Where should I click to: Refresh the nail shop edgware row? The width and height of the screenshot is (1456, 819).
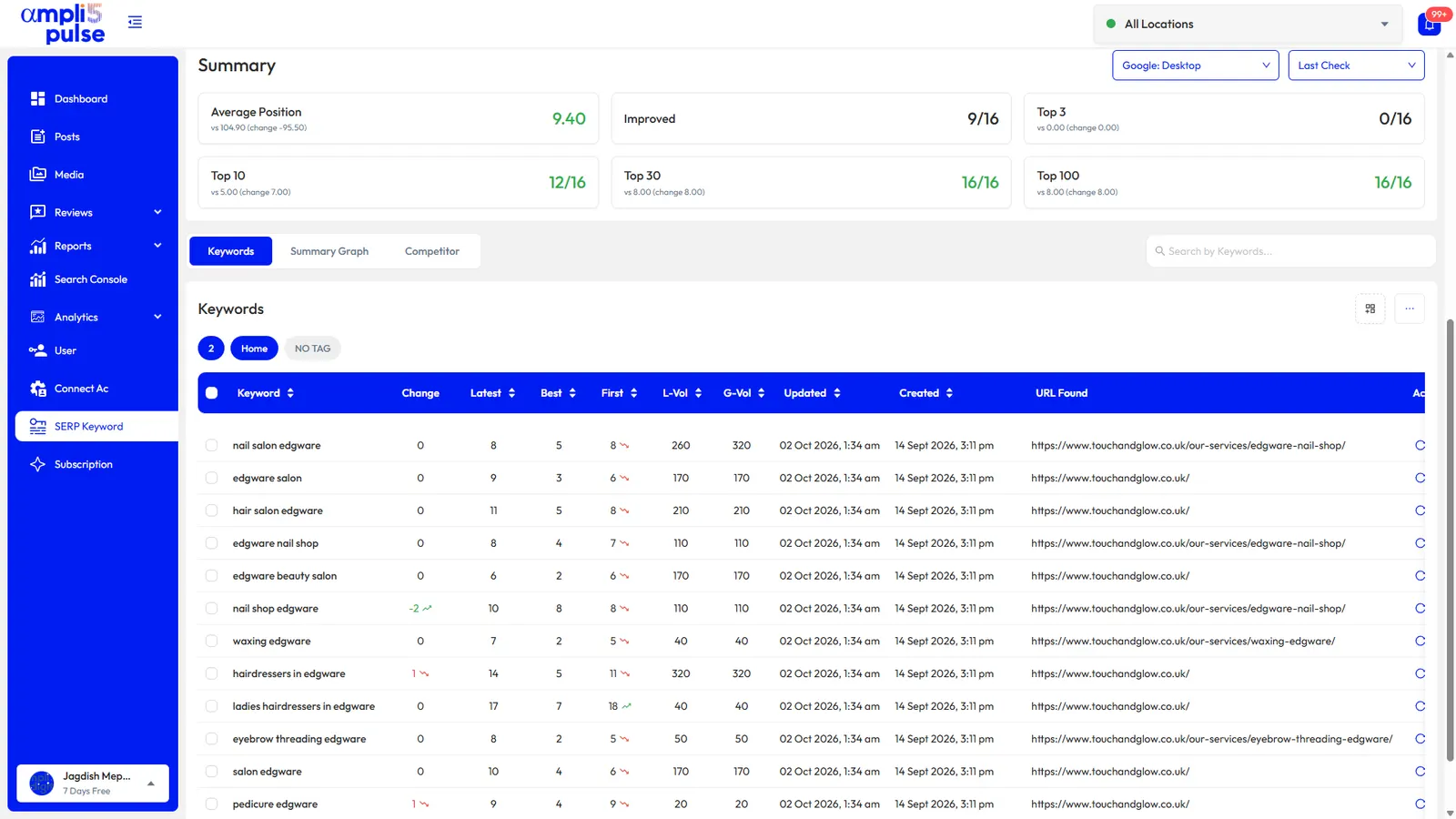click(1420, 609)
